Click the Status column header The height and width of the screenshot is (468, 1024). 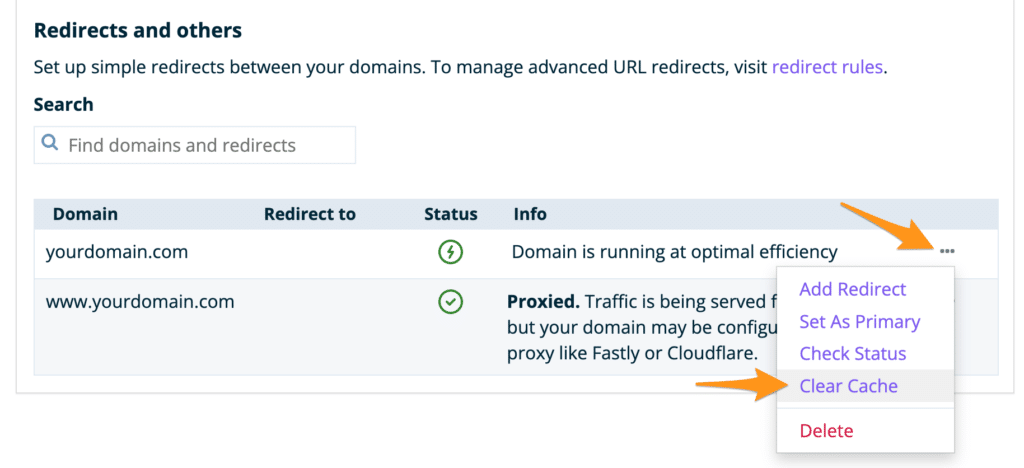click(x=450, y=214)
